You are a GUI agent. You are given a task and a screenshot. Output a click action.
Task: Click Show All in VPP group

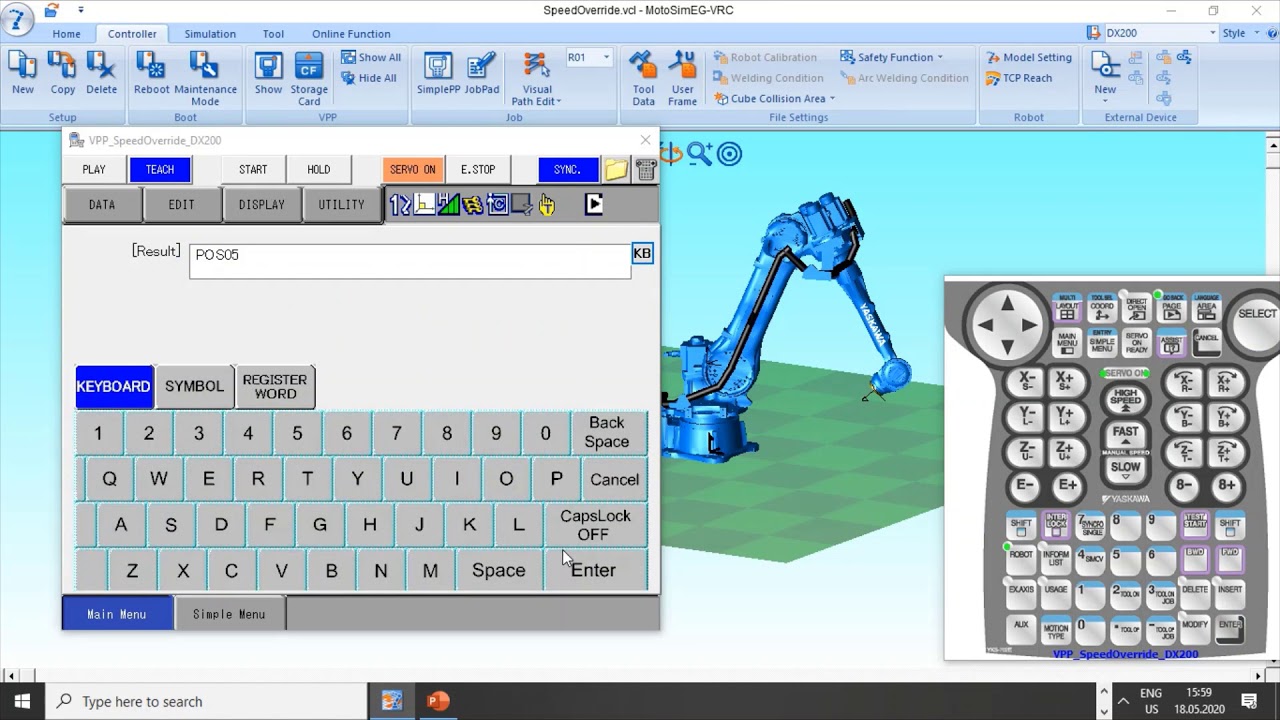371,58
